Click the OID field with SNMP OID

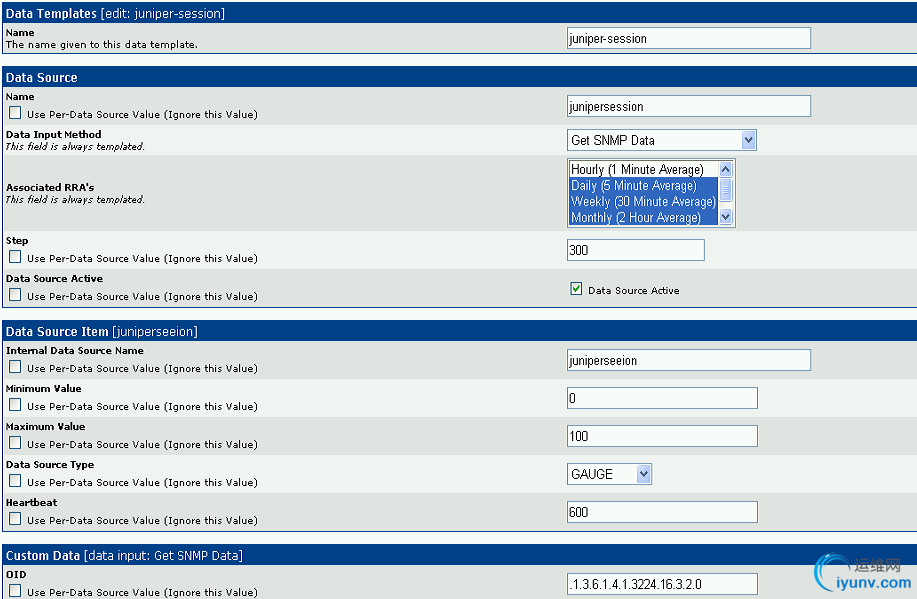tap(662, 584)
